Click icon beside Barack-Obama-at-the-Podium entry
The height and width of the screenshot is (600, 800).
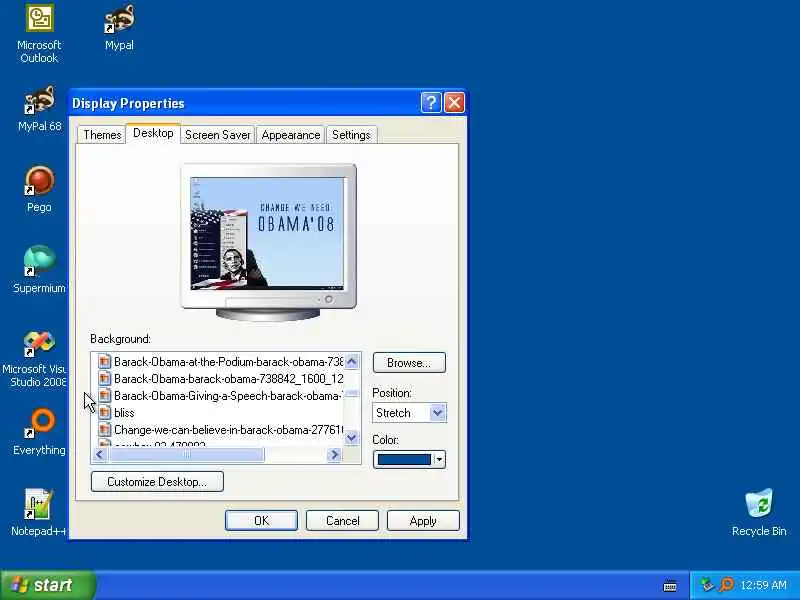[x=104, y=362]
